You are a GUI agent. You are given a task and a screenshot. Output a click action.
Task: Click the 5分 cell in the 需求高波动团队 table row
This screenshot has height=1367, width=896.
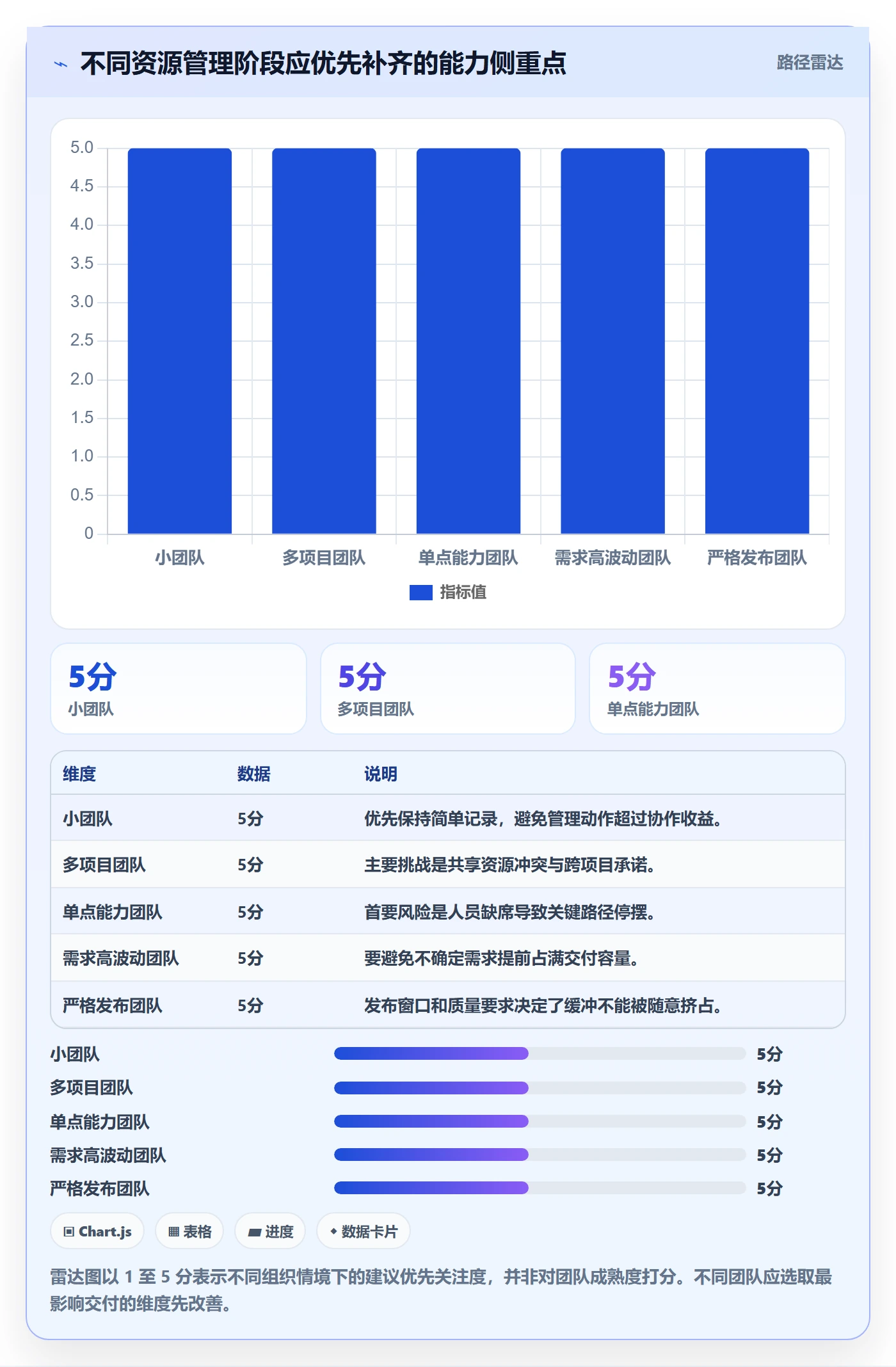tap(250, 959)
